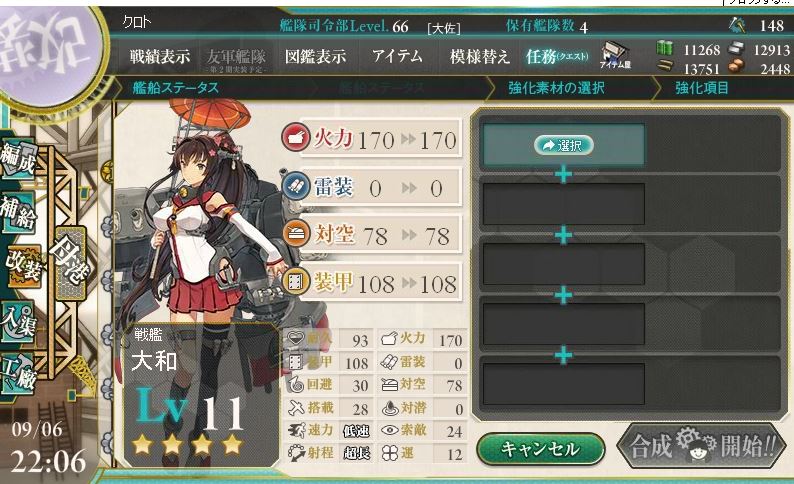
Task: Open the アイテム menu item
Action: point(397,56)
